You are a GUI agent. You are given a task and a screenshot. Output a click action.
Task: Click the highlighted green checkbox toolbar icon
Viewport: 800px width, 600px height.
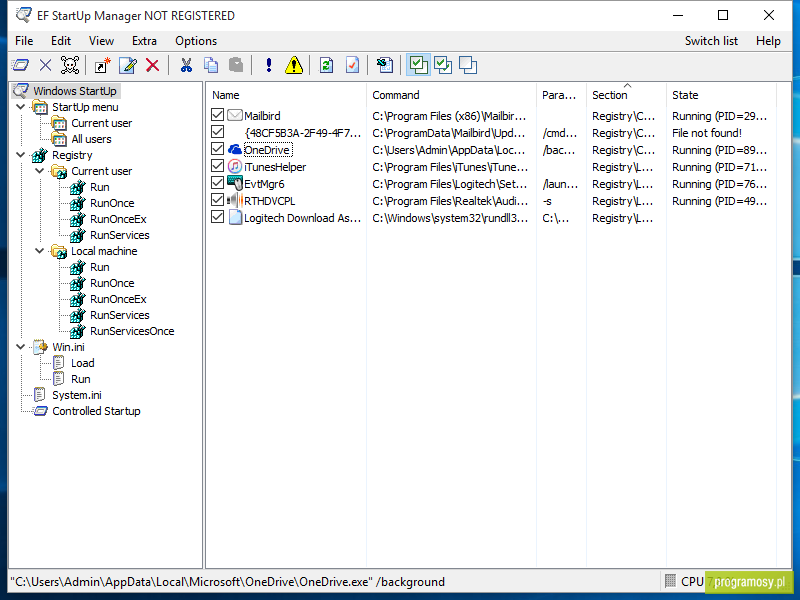[x=418, y=65]
